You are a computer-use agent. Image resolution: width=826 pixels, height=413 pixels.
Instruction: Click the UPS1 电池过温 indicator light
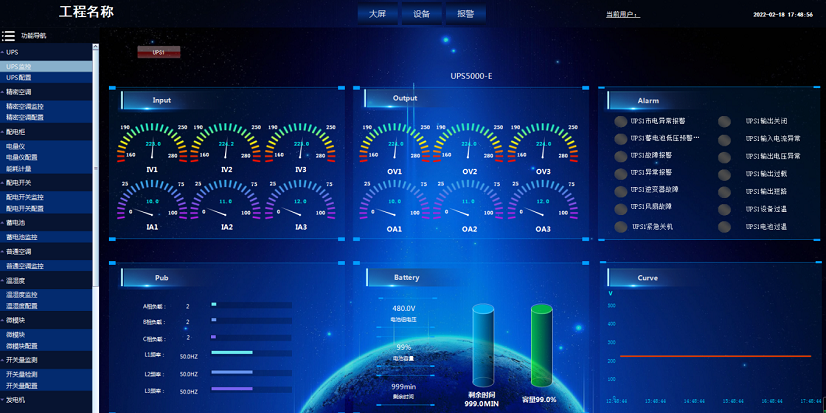(x=725, y=227)
